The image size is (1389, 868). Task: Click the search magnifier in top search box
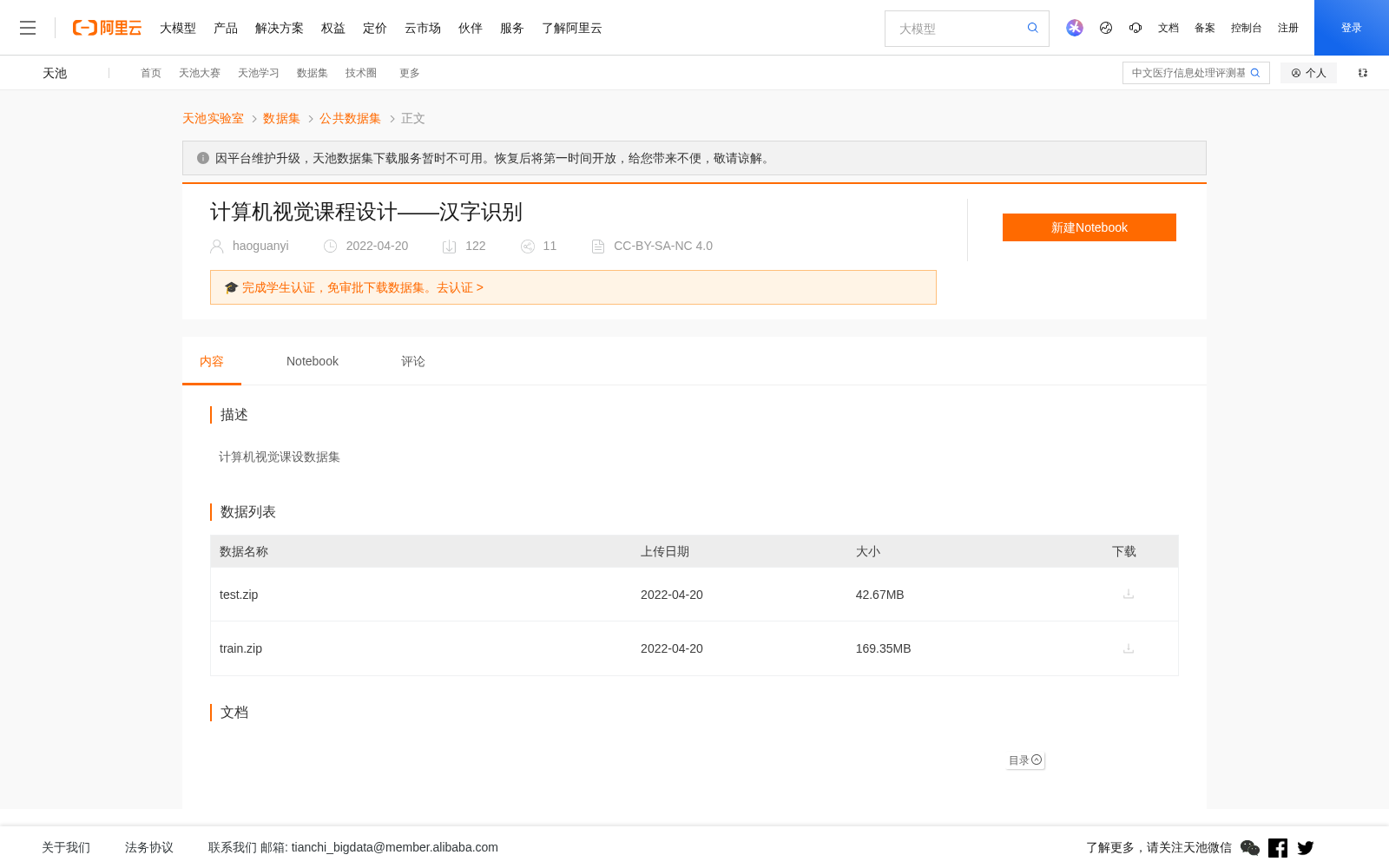coord(1033,28)
